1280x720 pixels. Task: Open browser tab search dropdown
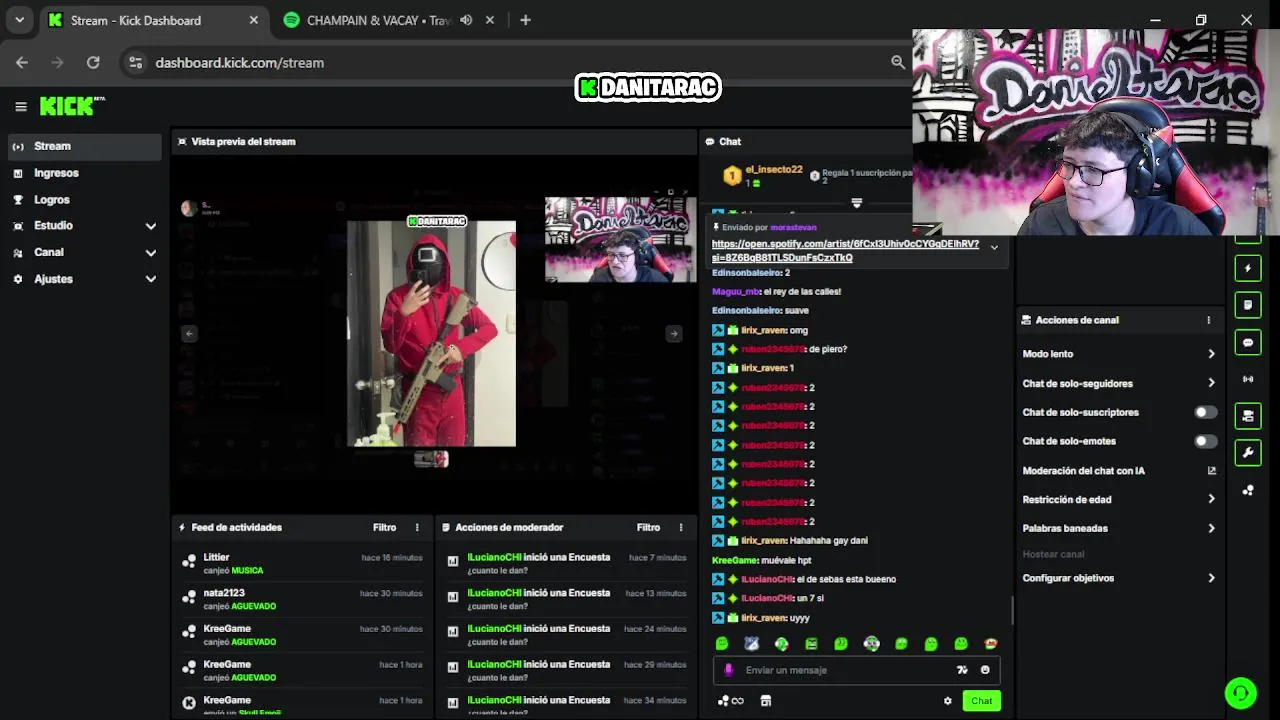[x=19, y=20]
